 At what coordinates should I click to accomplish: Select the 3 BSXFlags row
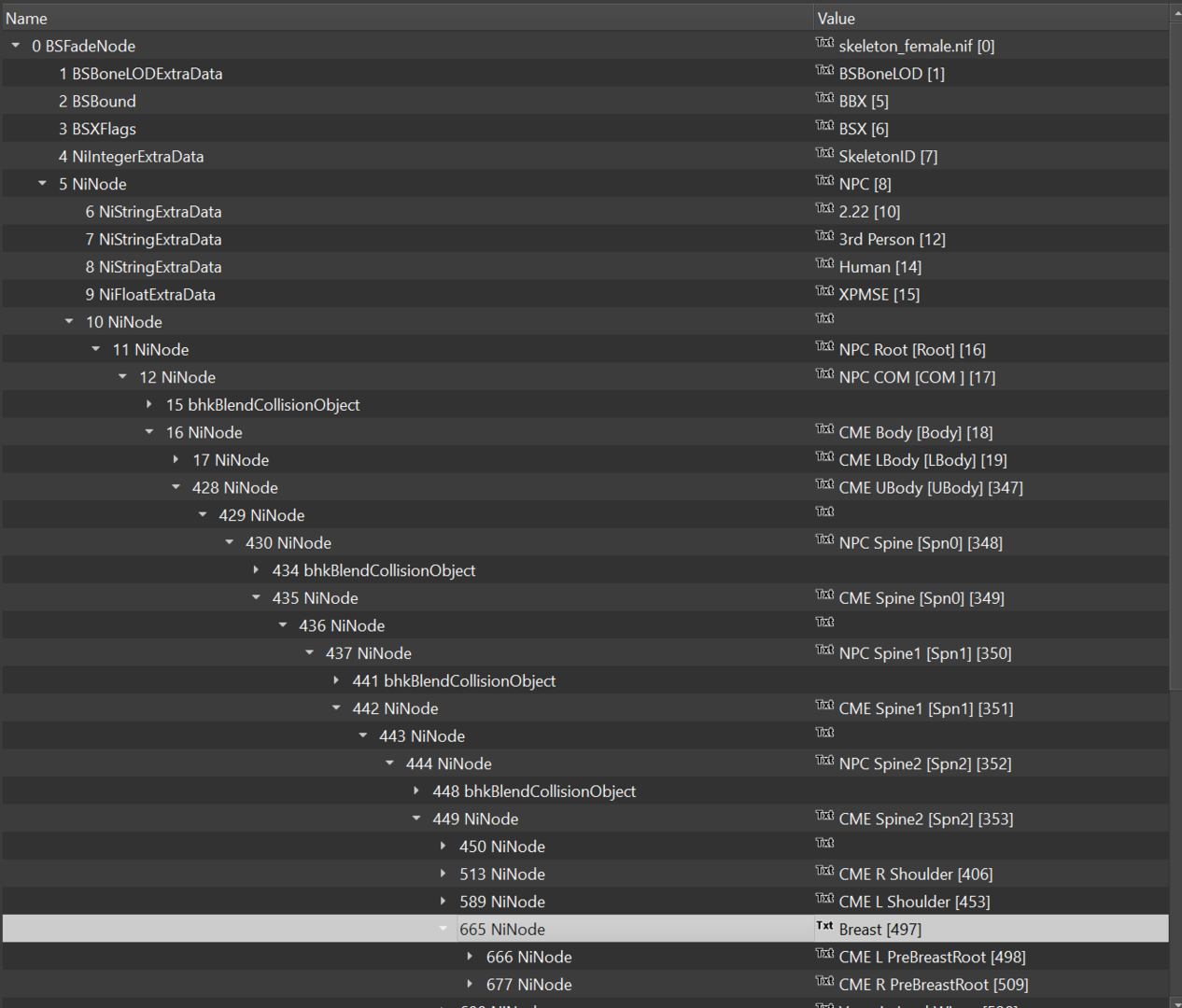(x=585, y=129)
